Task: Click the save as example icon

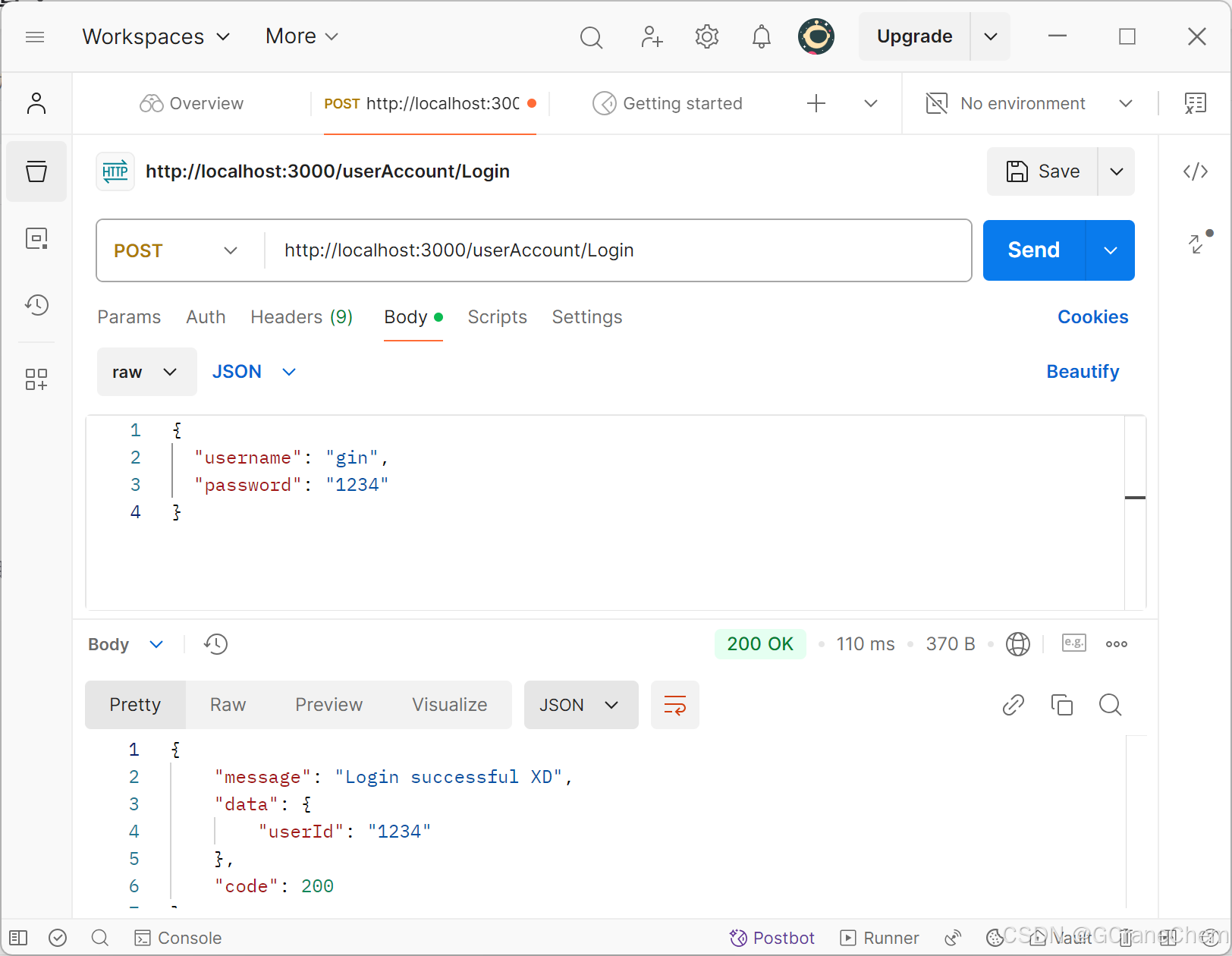Action: (x=1074, y=643)
